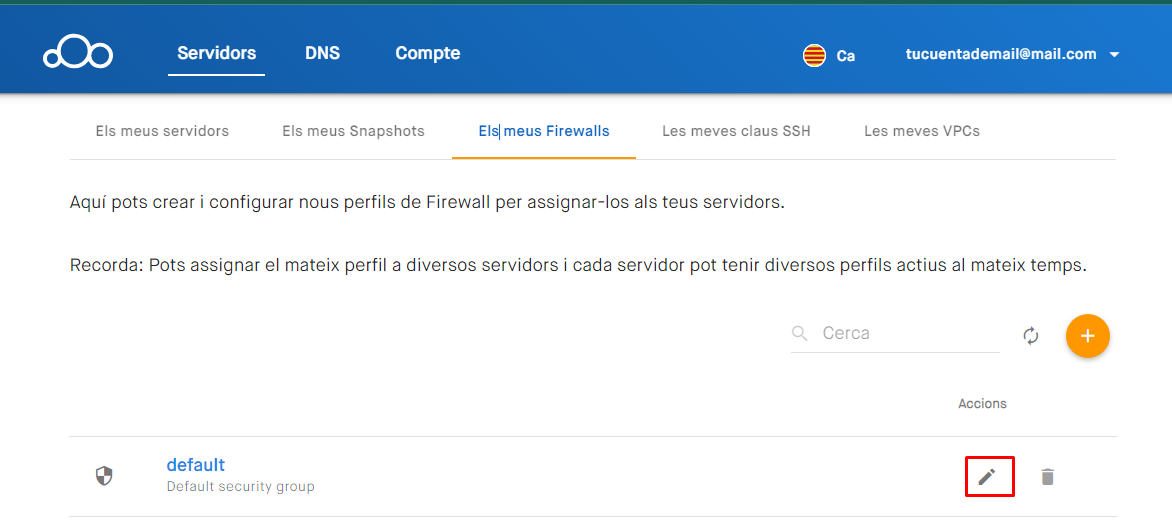Open the Servidors menu
This screenshot has height=527, width=1172.
click(x=216, y=54)
